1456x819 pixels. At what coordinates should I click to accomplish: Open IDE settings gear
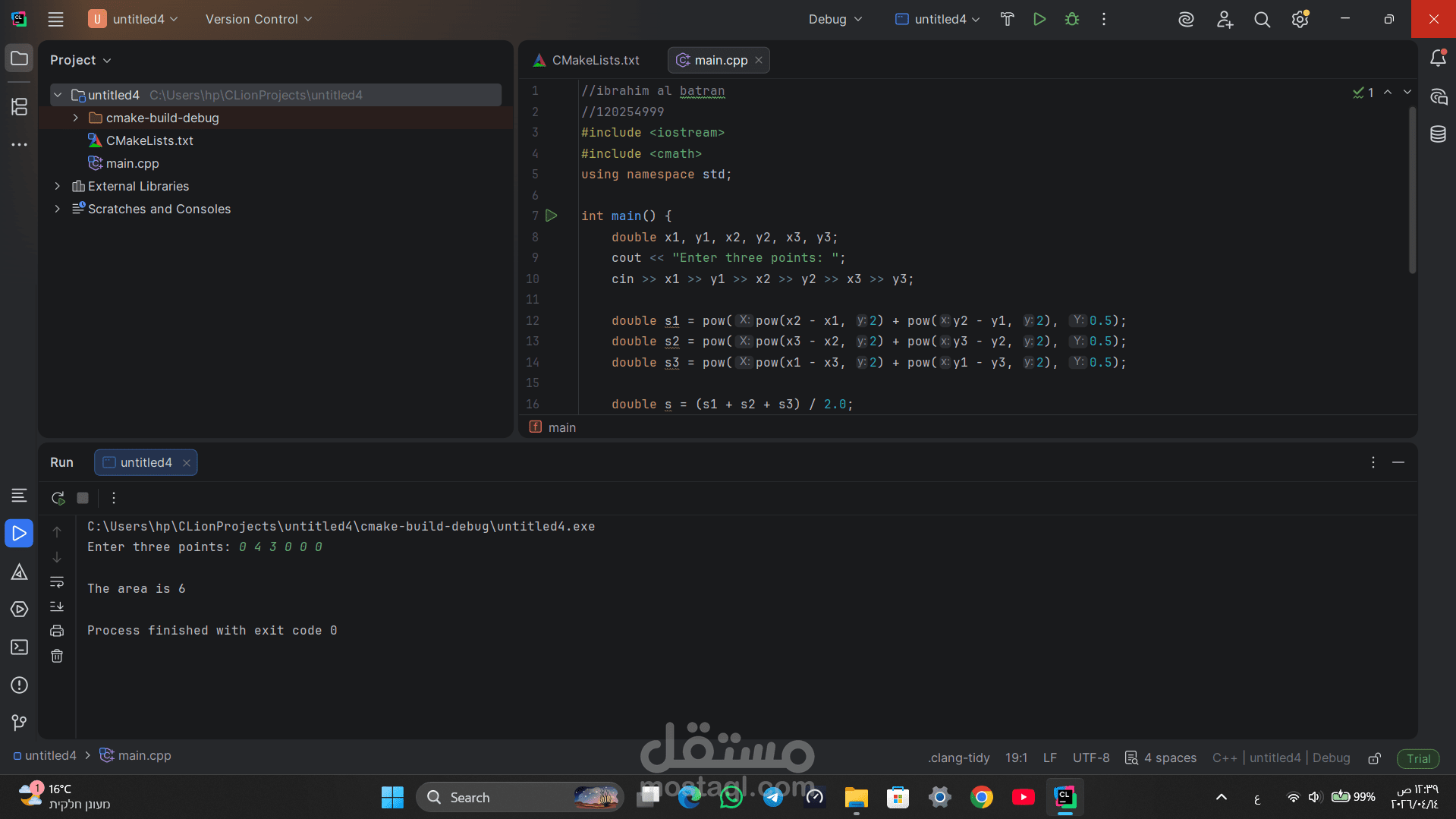coord(1300,19)
